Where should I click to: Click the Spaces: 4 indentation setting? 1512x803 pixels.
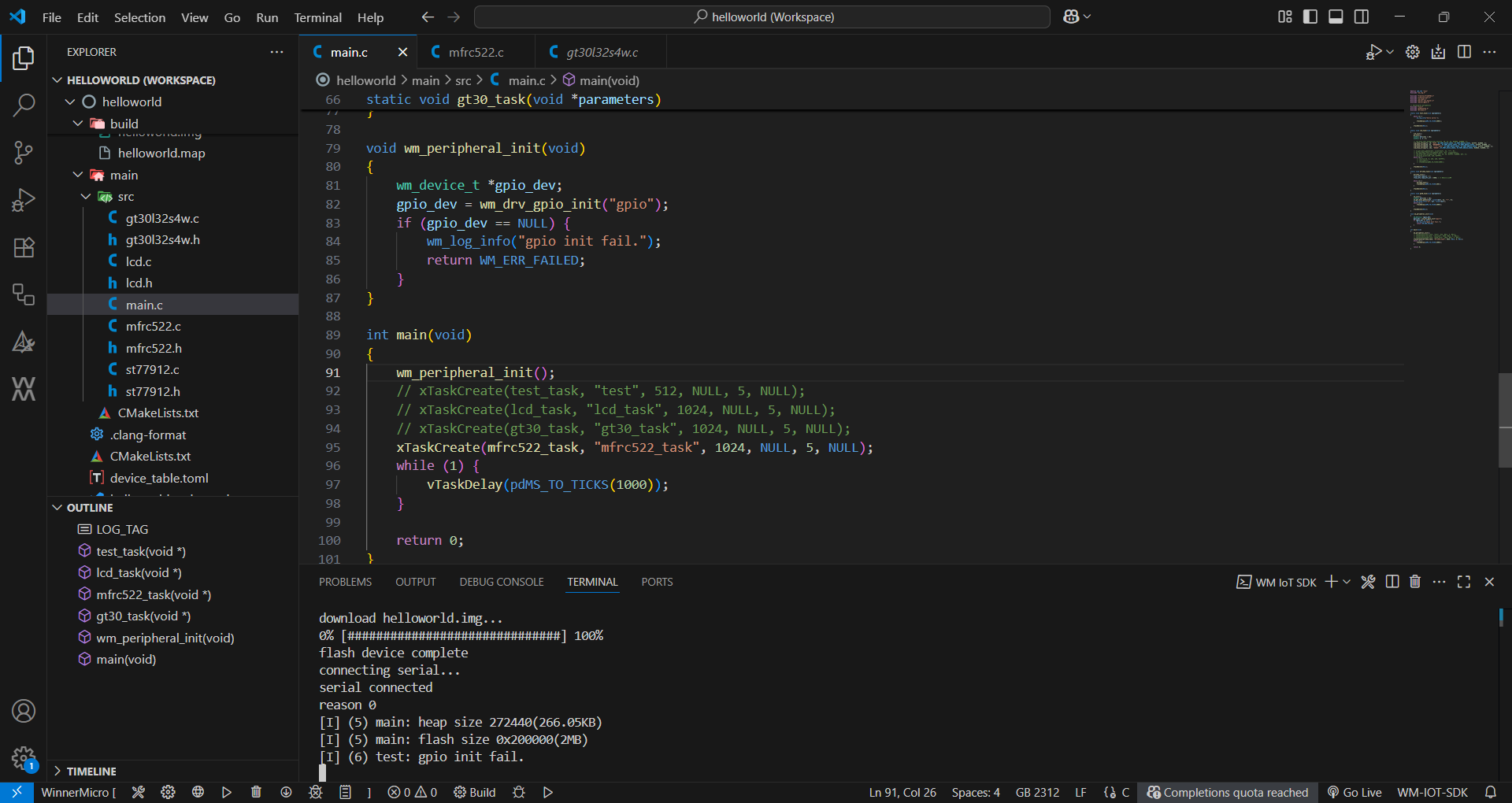click(976, 792)
